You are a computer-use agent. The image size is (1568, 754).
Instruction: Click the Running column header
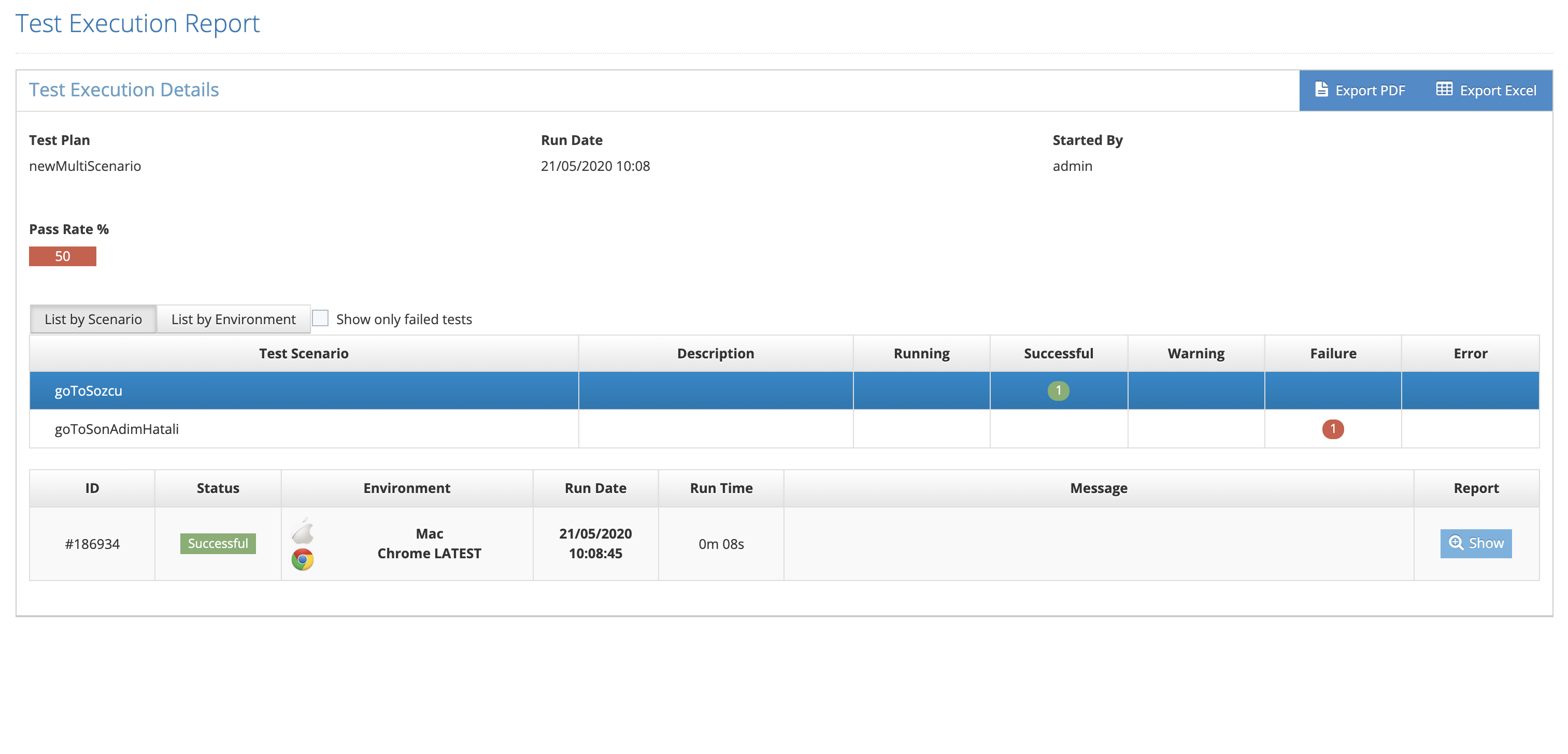point(921,353)
